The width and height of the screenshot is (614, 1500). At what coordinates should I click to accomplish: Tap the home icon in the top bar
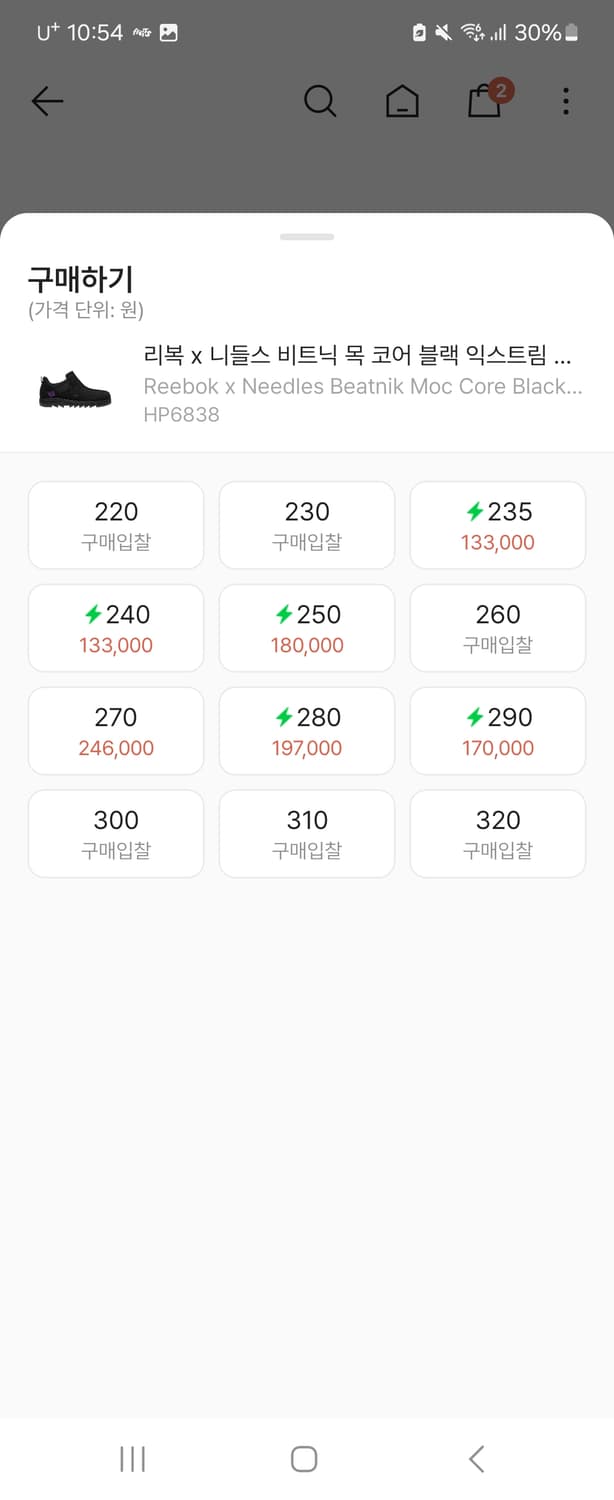pyautogui.click(x=402, y=101)
